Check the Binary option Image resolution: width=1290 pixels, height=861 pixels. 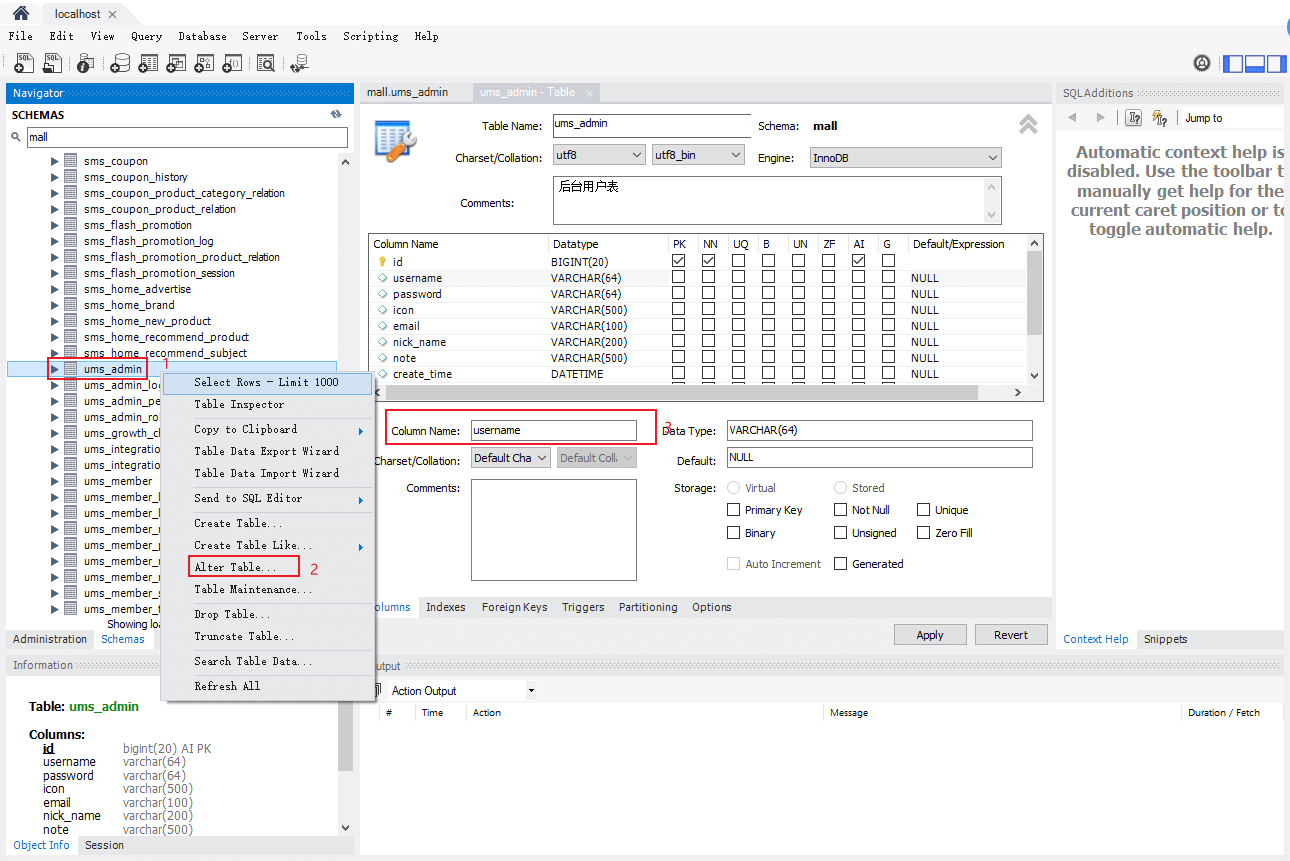click(734, 533)
